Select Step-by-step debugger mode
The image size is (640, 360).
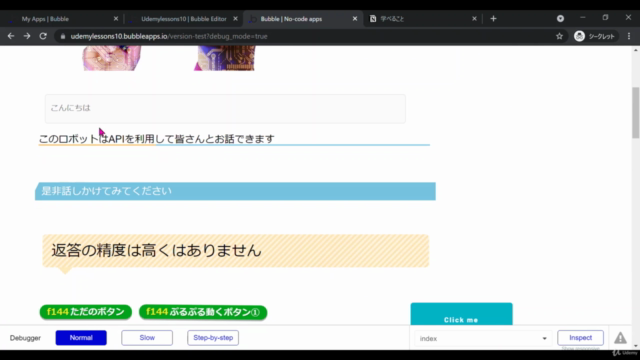[x=213, y=338]
